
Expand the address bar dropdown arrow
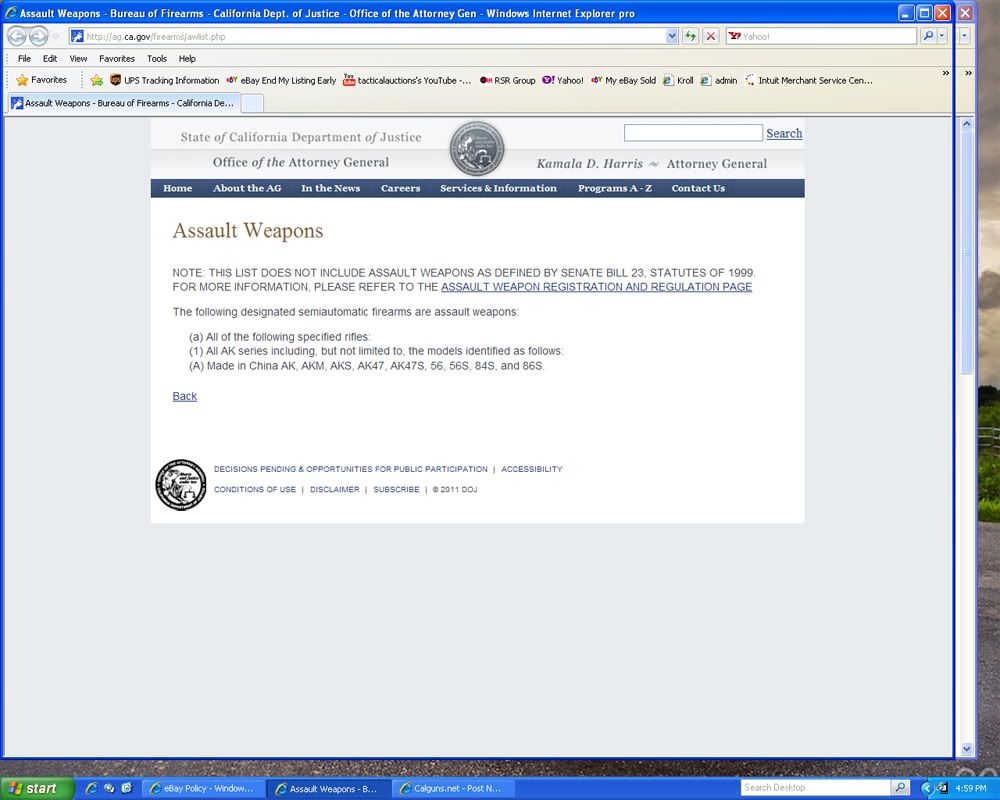(672, 36)
